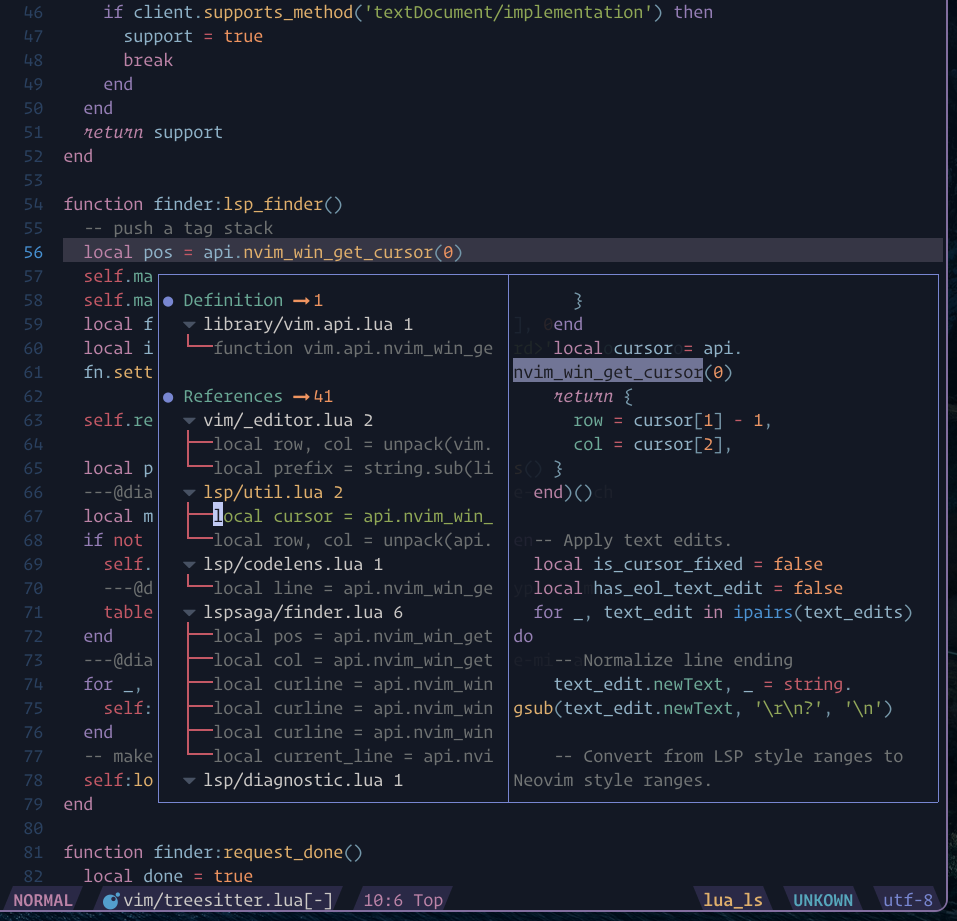Click the bullet icon beside Definition
The image size is (957, 921).
(x=168, y=301)
